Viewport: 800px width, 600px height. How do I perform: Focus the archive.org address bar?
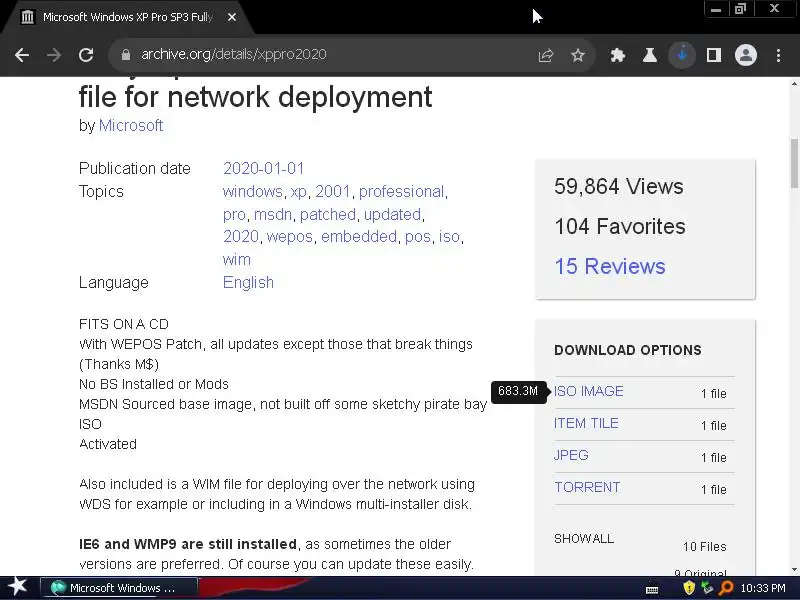point(327,55)
